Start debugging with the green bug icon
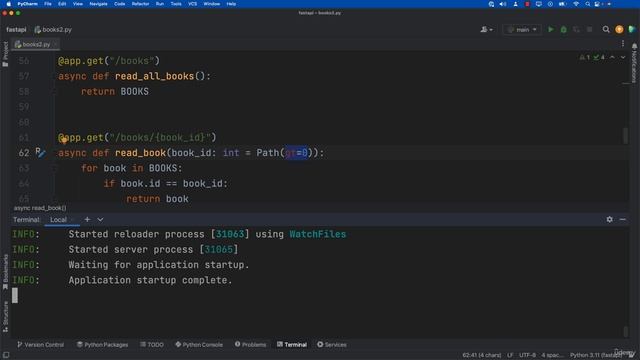Image resolution: width=640 pixels, height=360 pixels. tap(564, 29)
